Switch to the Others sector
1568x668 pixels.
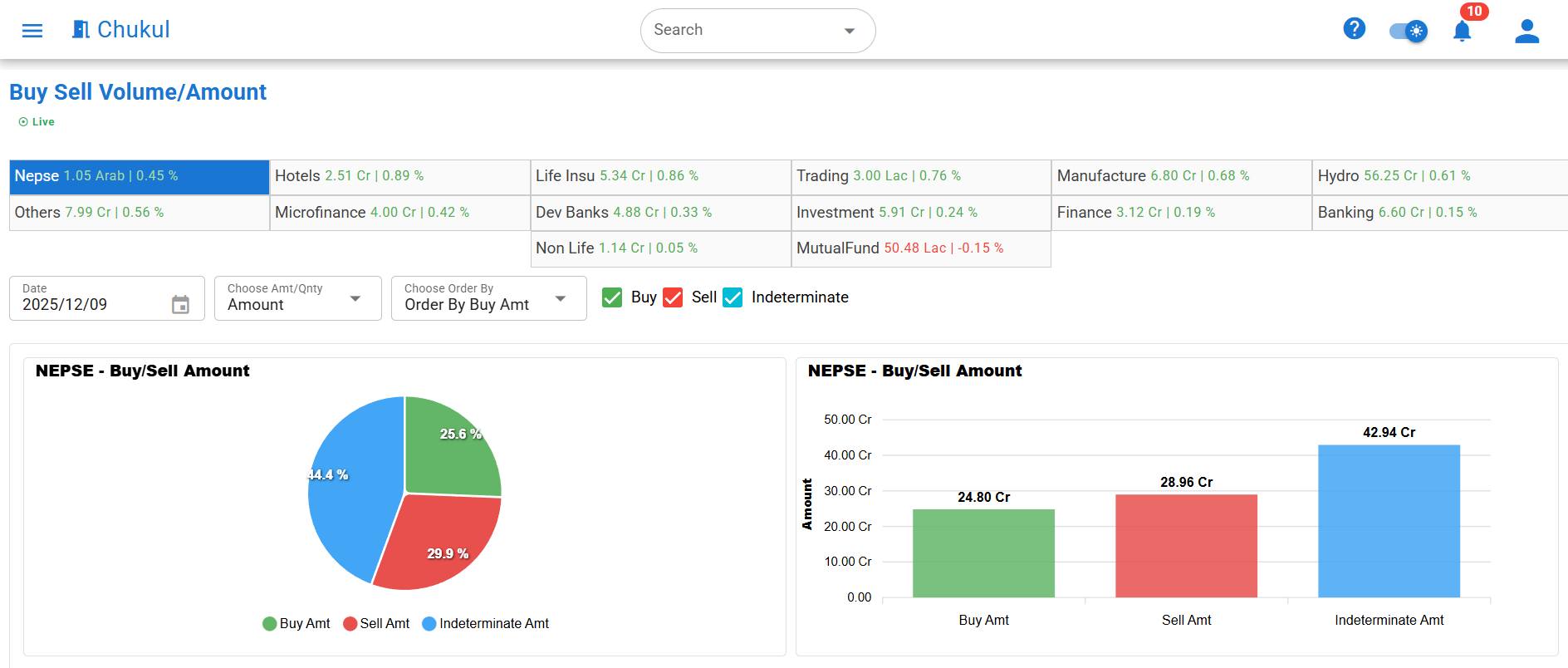(140, 214)
